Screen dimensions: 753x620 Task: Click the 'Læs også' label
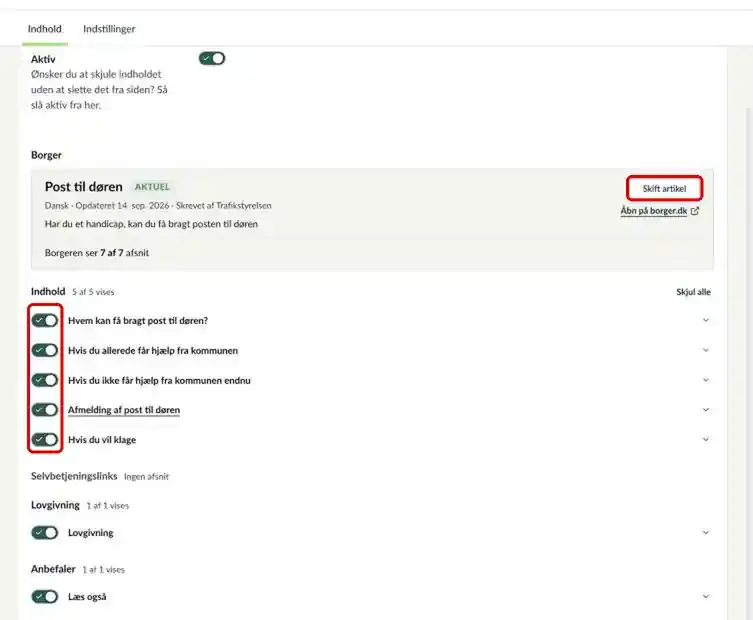[87, 596]
